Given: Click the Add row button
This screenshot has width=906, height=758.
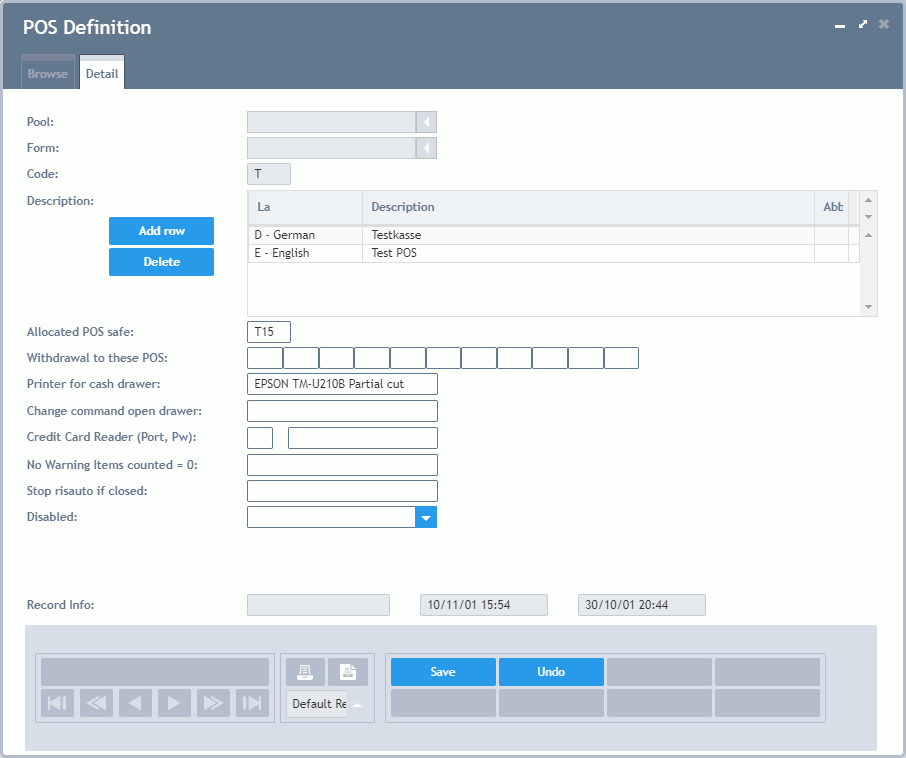Looking at the screenshot, I should pos(161,231).
